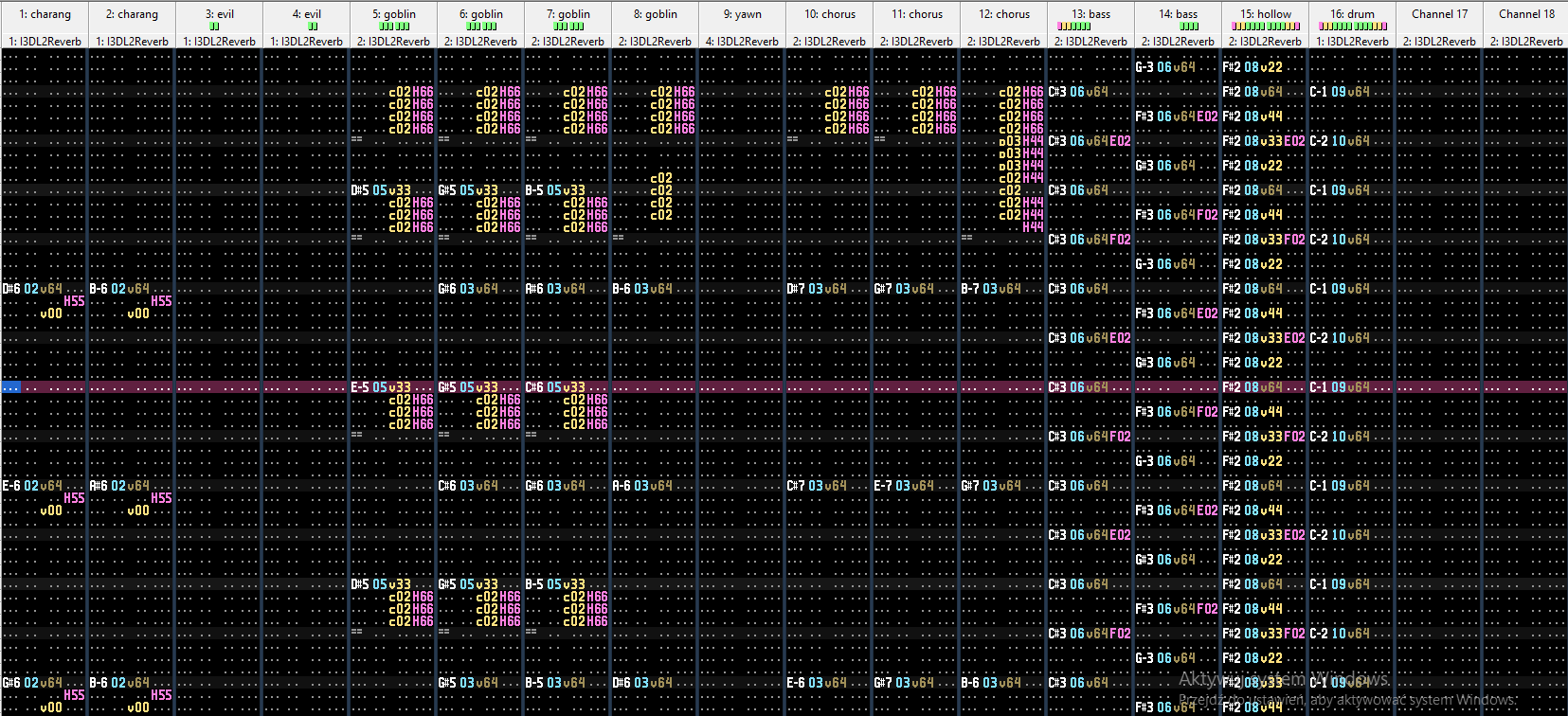The height and width of the screenshot is (716, 1568).
Task: Select 'B-6 03 v64' note in chorus channel 12
Action: (x=991, y=683)
